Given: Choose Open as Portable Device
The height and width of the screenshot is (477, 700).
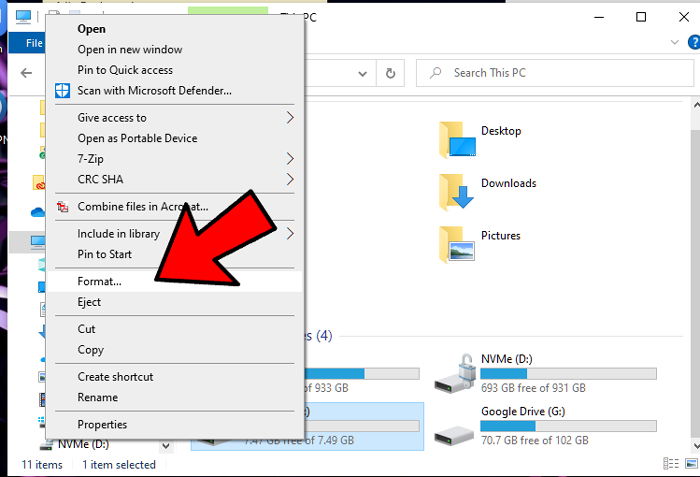Looking at the screenshot, I should point(175,138).
